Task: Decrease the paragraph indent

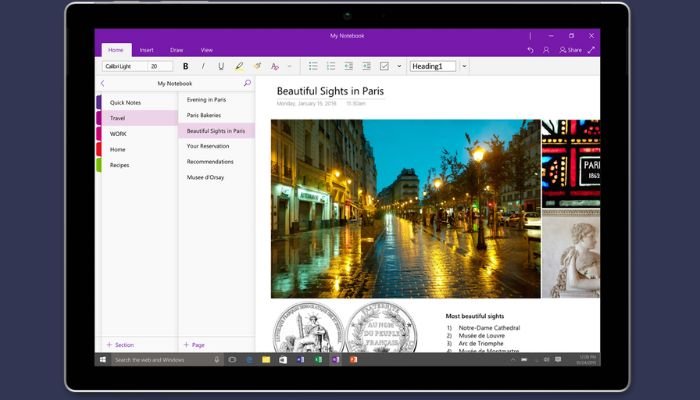Action: point(348,66)
